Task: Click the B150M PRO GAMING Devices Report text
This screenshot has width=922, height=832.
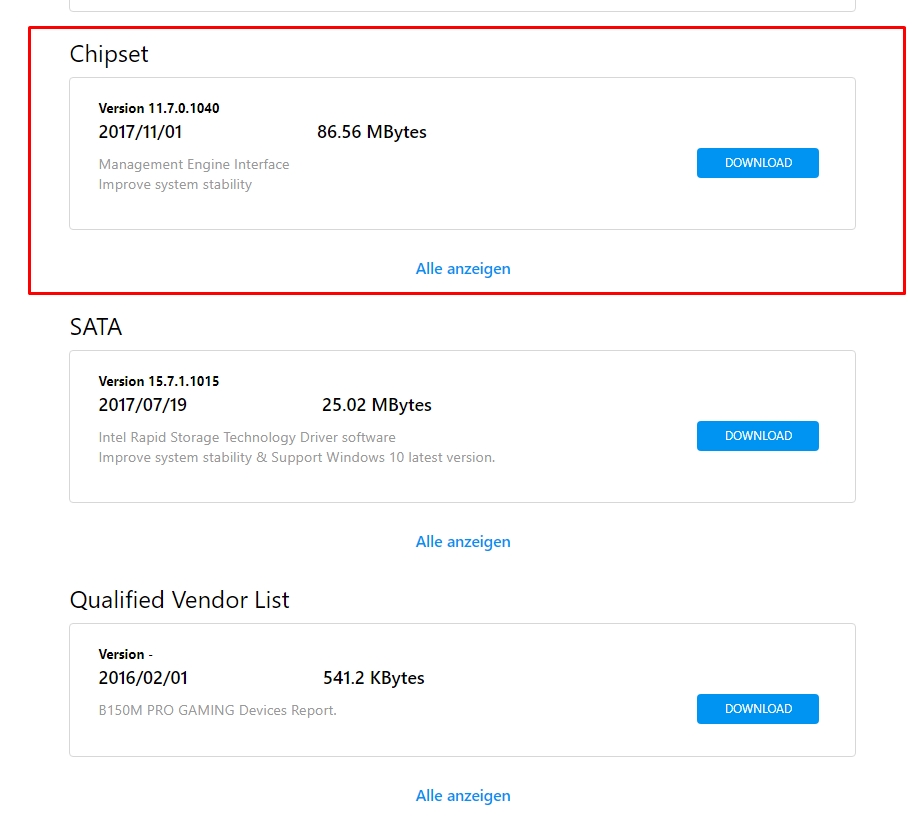Action: (217, 711)
